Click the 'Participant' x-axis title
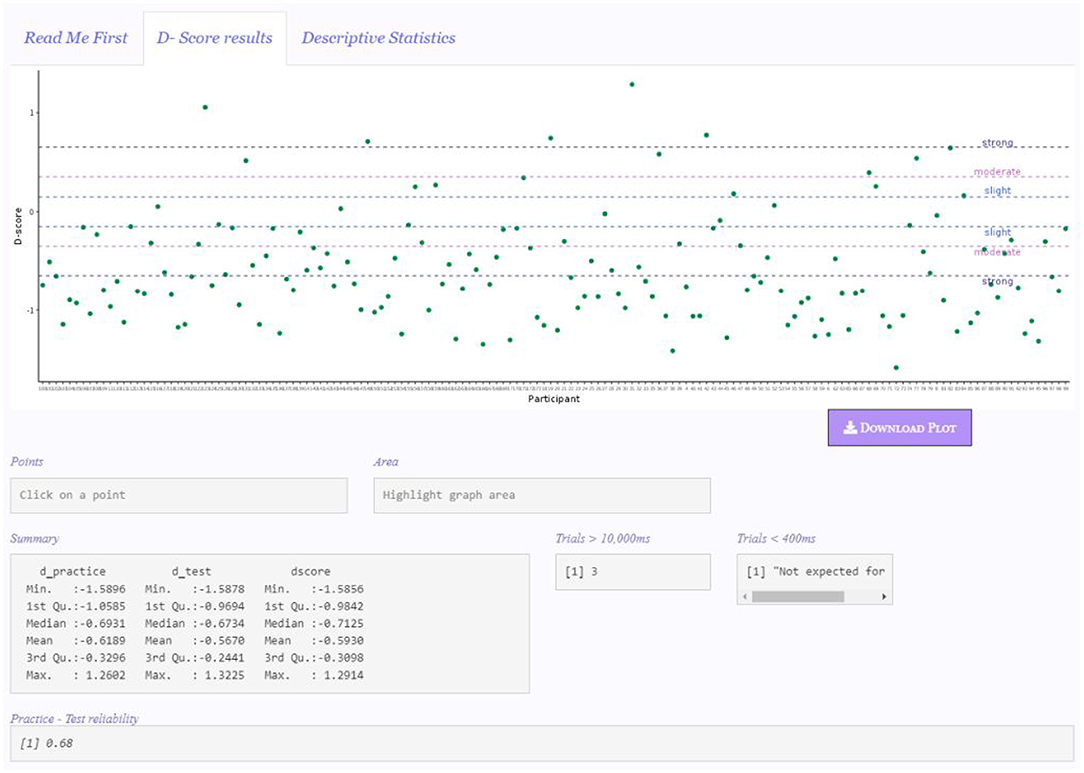Viewport: 1084px width, 773px height. [x=554, y=399]
